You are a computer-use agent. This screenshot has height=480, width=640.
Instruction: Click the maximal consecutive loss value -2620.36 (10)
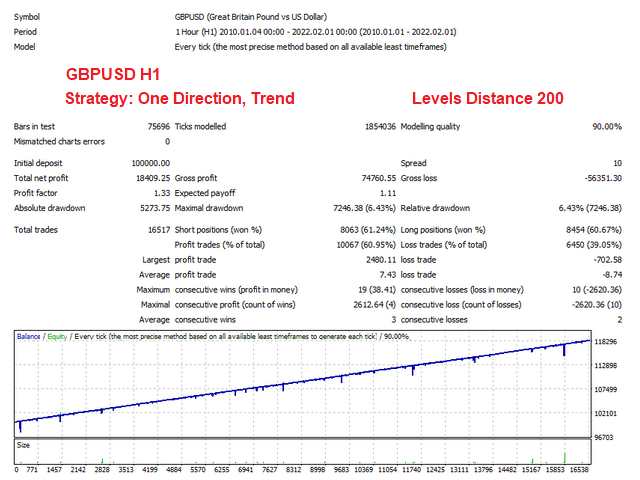(x=597, y=305)
